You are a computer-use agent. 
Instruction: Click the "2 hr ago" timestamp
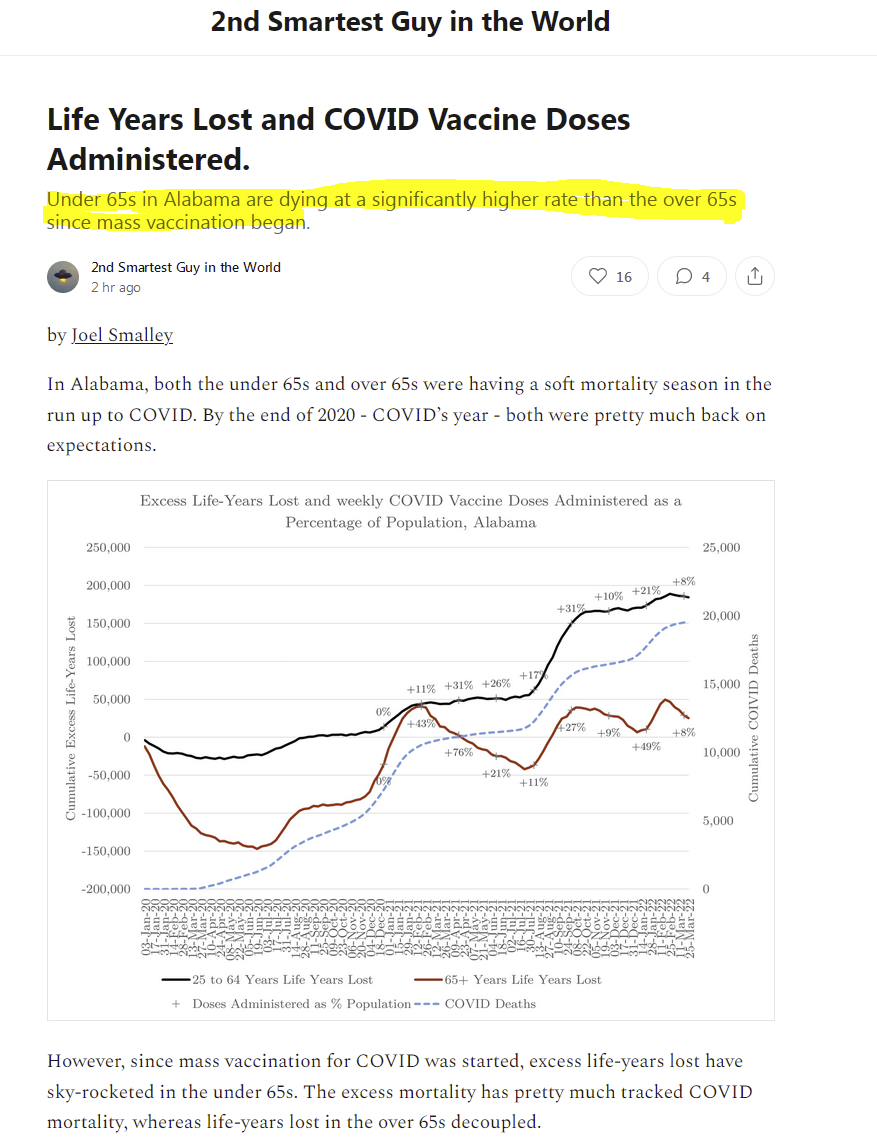(116, 288)
